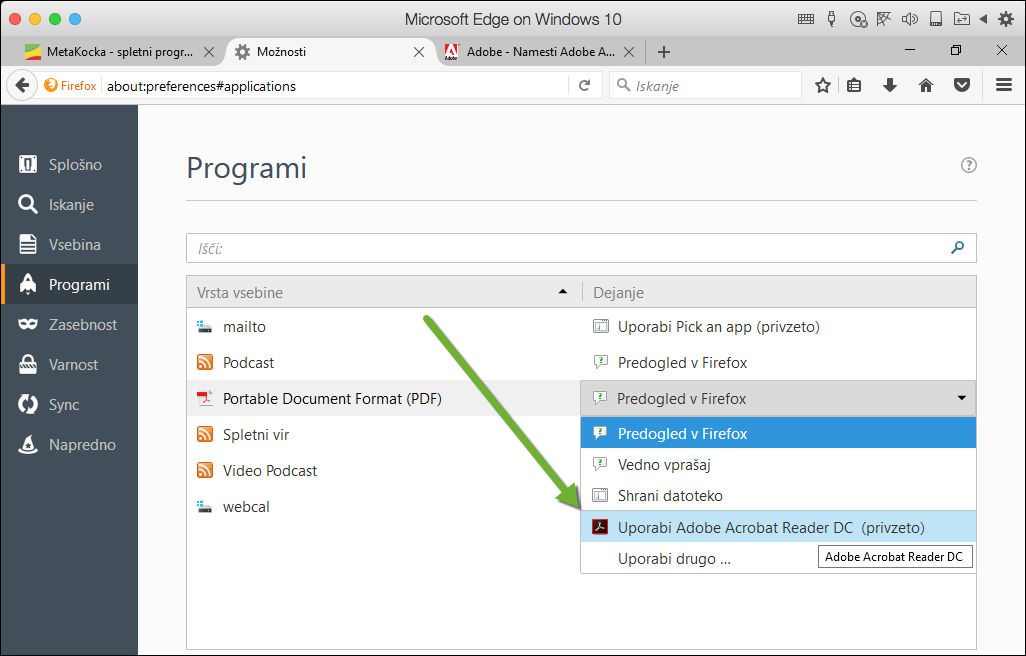
Task: Click the VM shared folder icon in title bar
Action: 961,19
